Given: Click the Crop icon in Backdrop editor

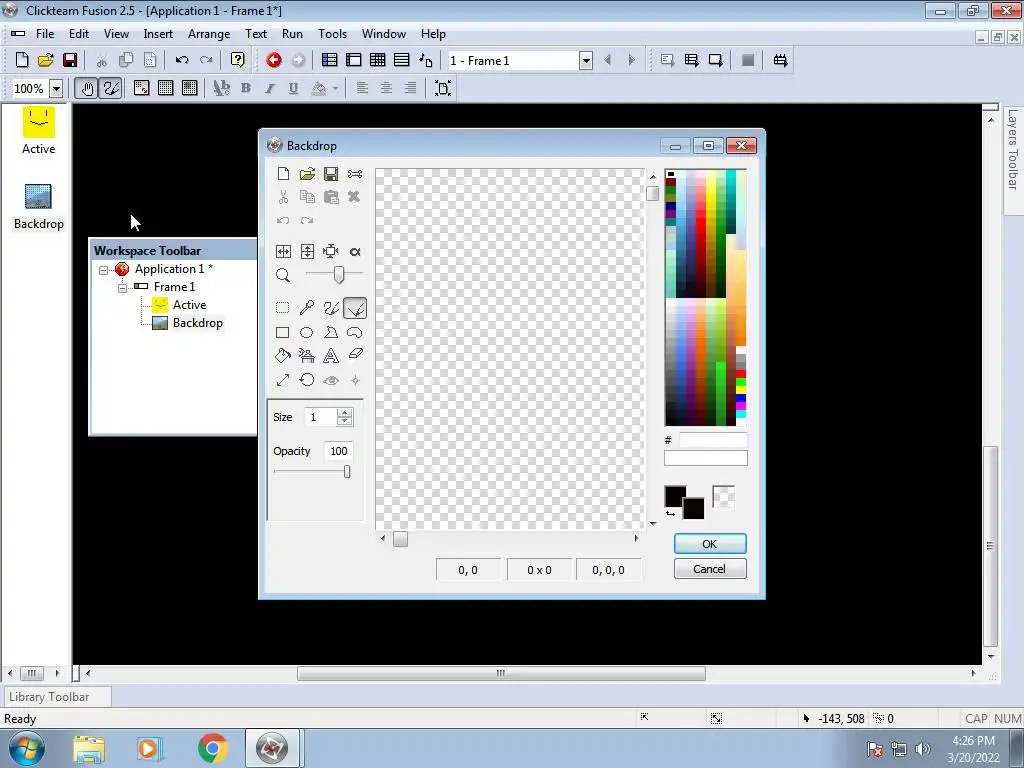Looking at the screenshot, I should pos(331,251).
